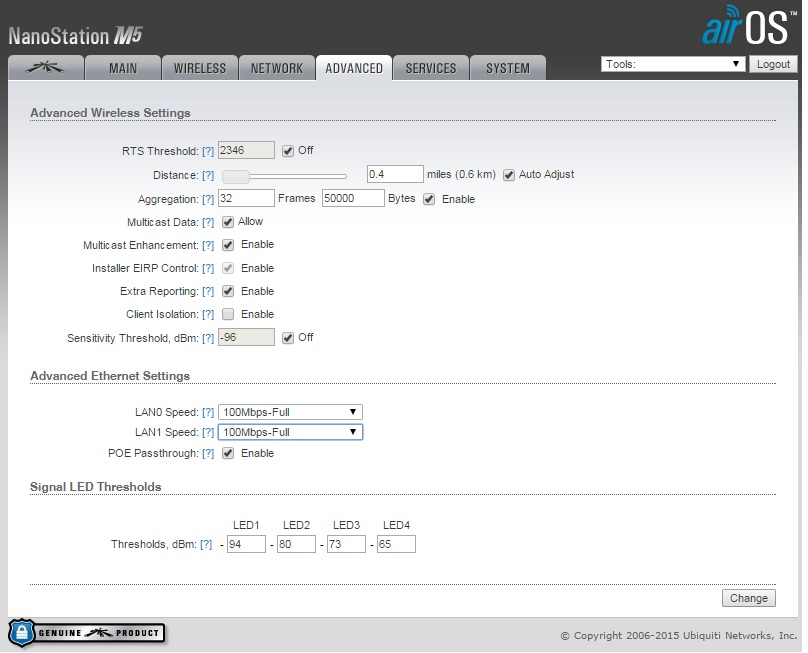Click the Logout button
The width and height of the screenshot is (808, 653).
pos(773,64)
